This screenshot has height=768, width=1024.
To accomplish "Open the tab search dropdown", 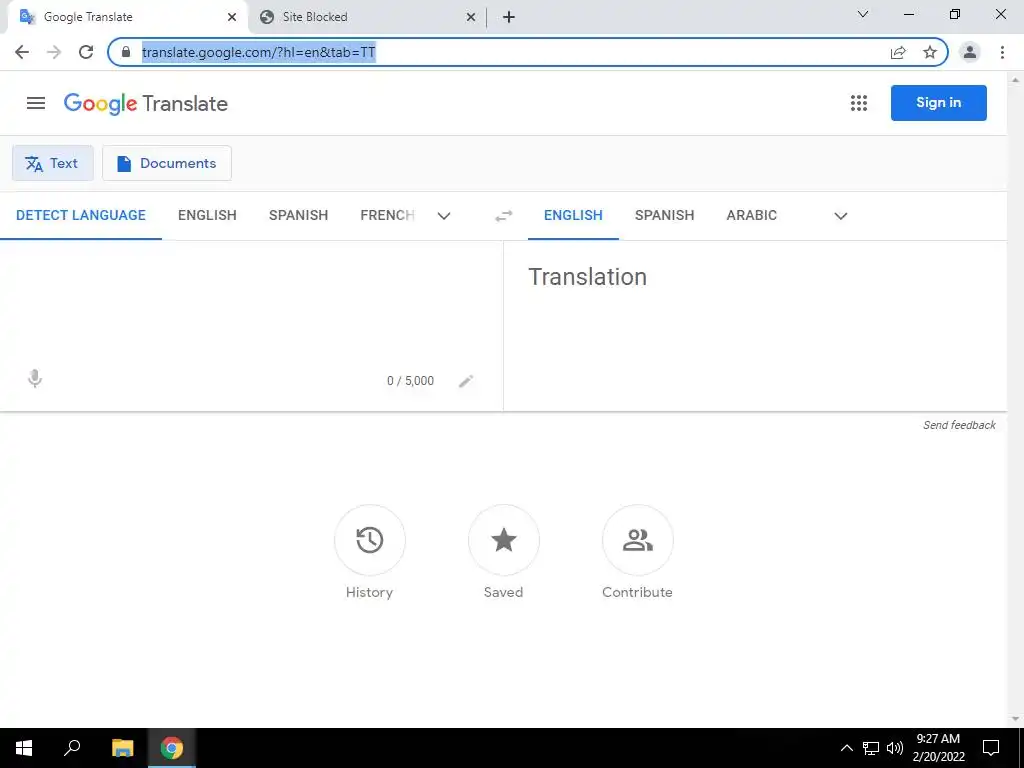I will pos(863,14).
